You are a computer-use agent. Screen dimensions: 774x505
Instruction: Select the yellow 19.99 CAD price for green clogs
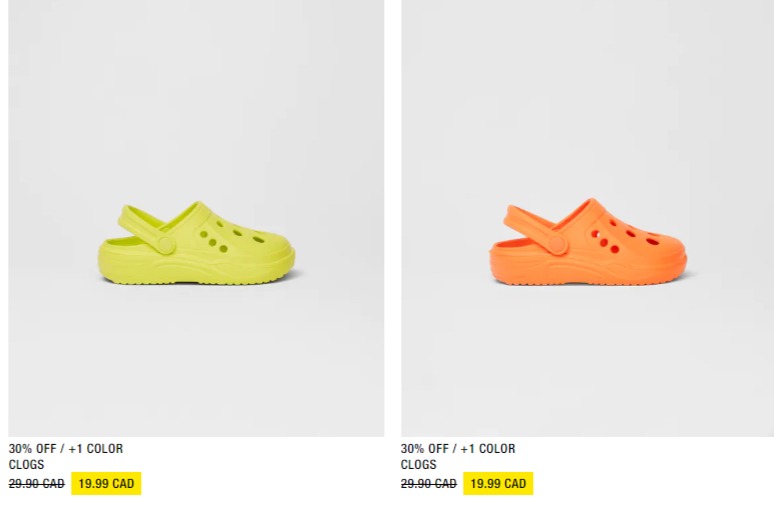click(106, 483)
